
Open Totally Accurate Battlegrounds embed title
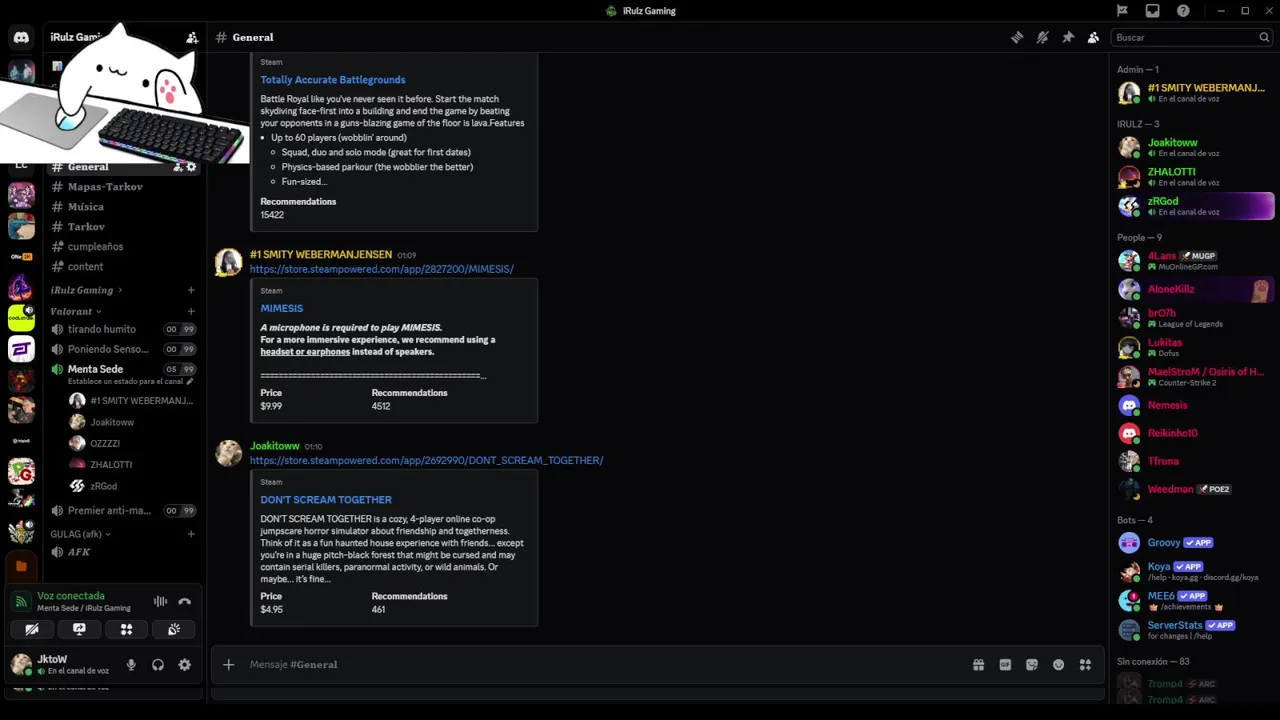[x=333, y=80]
